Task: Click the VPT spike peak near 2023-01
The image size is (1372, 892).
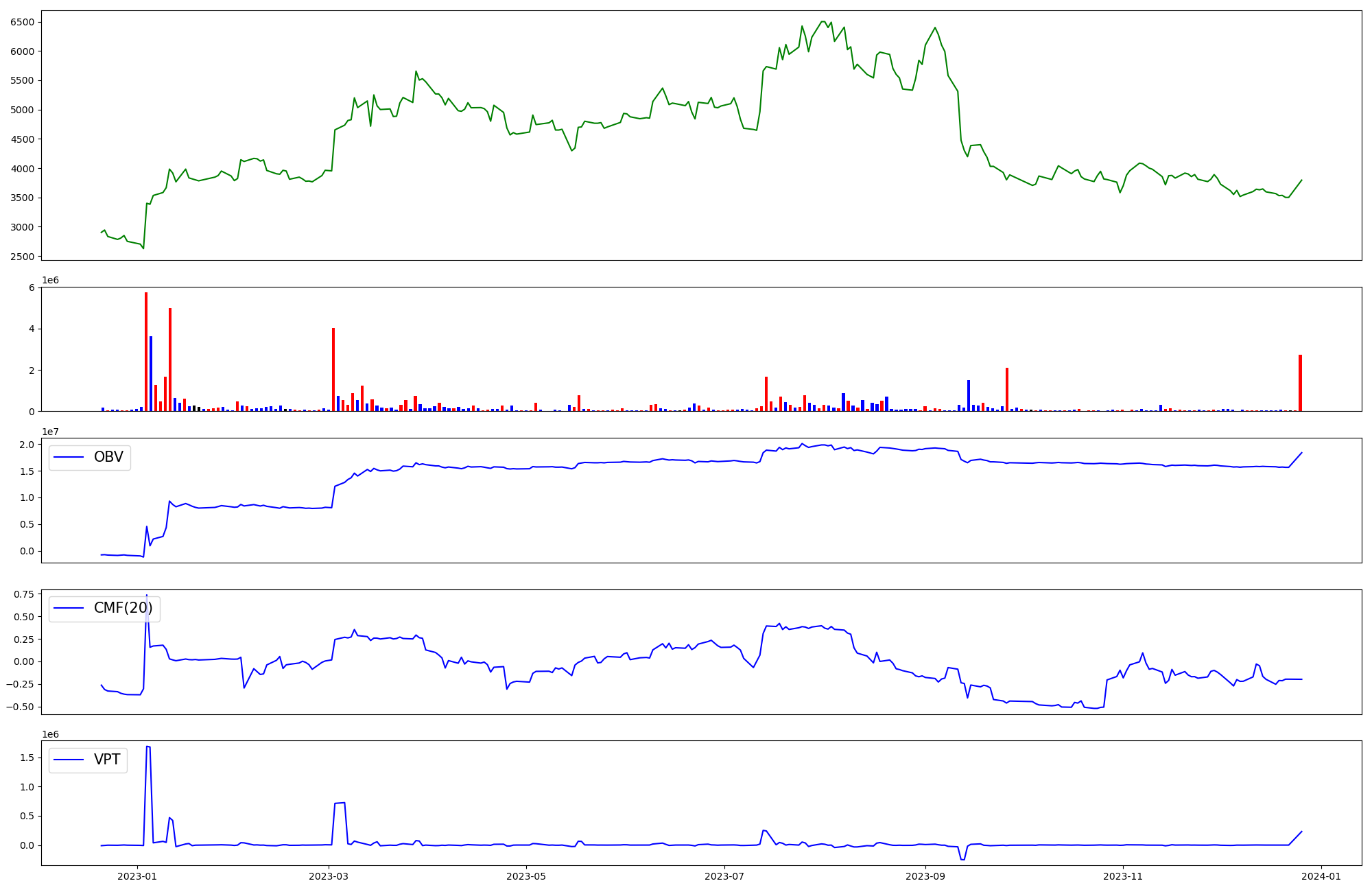Action: (x=148, y=747)
